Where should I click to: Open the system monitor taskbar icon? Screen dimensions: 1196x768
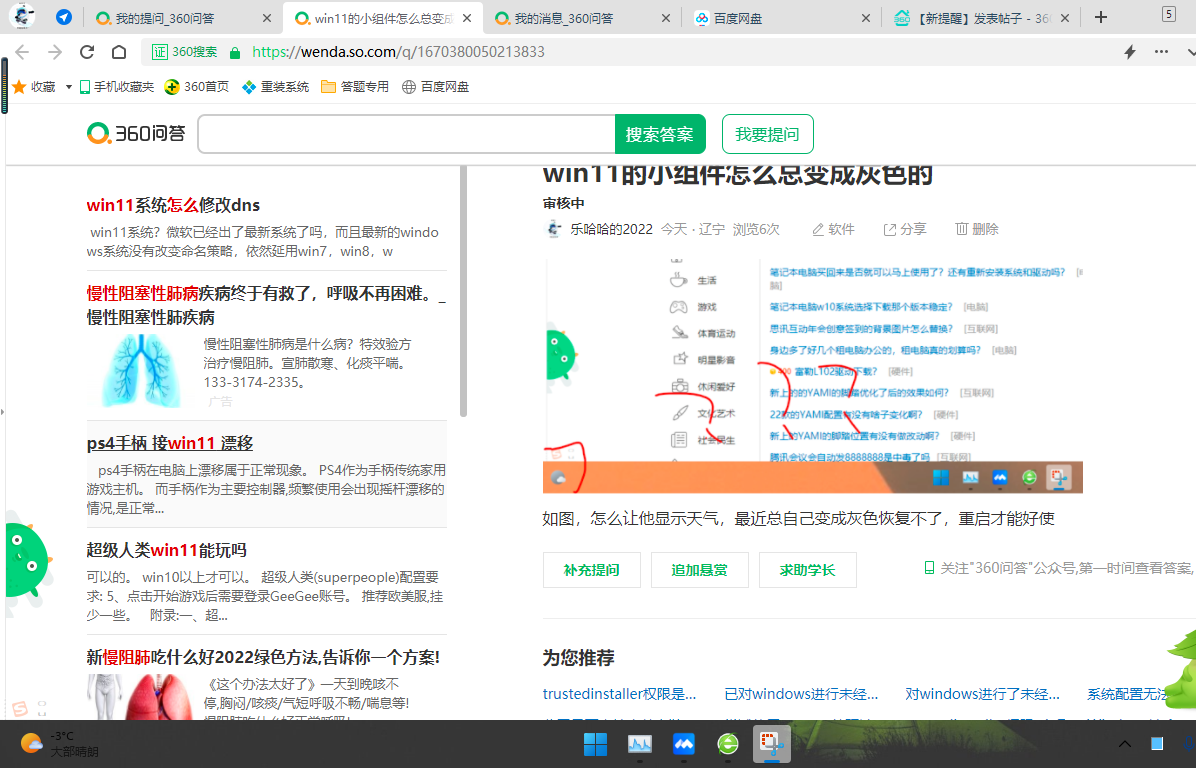[x=639, y=744]
